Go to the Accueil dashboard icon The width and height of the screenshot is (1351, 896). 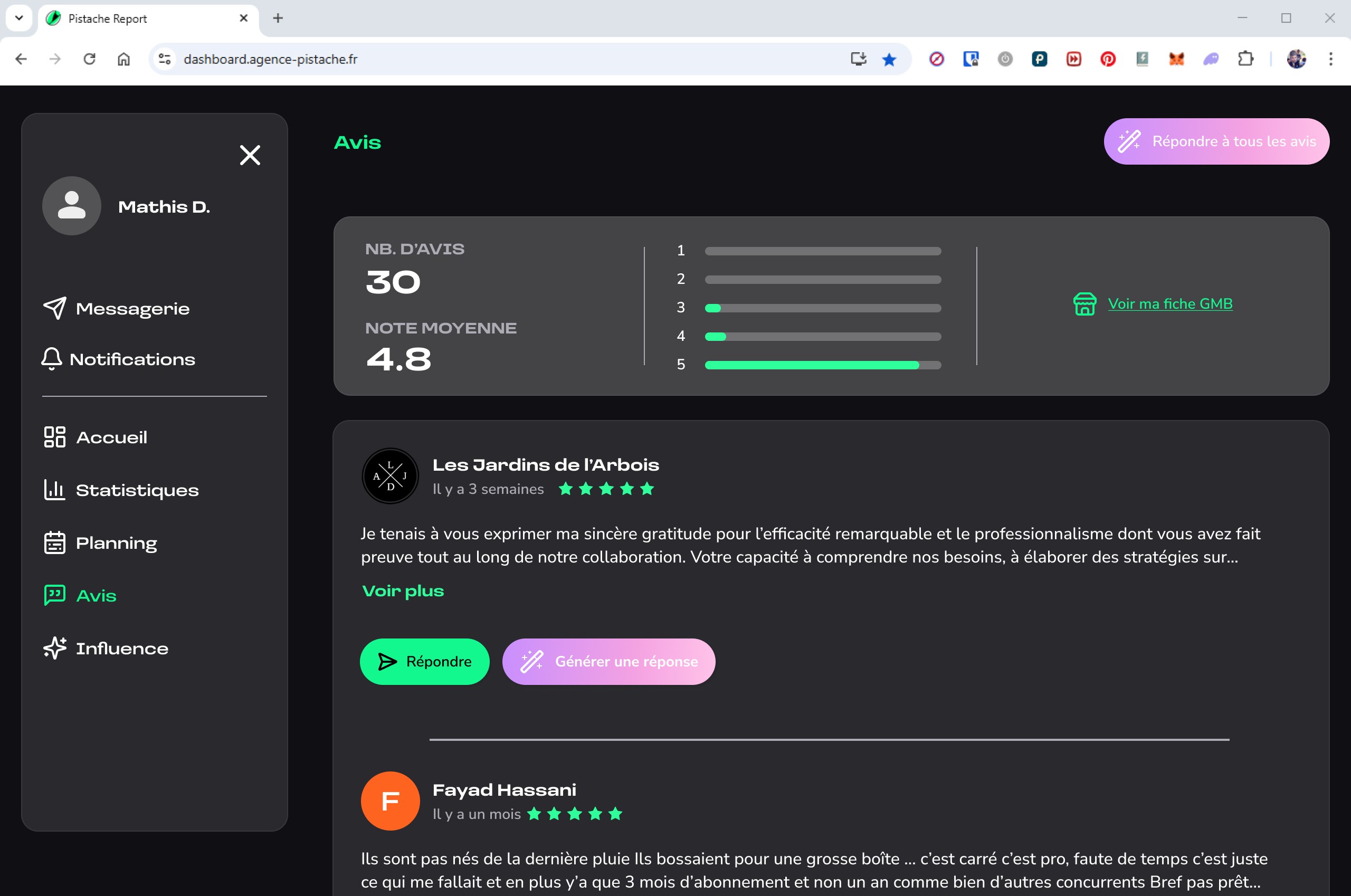pyautogui.click(x=55, y=437)
